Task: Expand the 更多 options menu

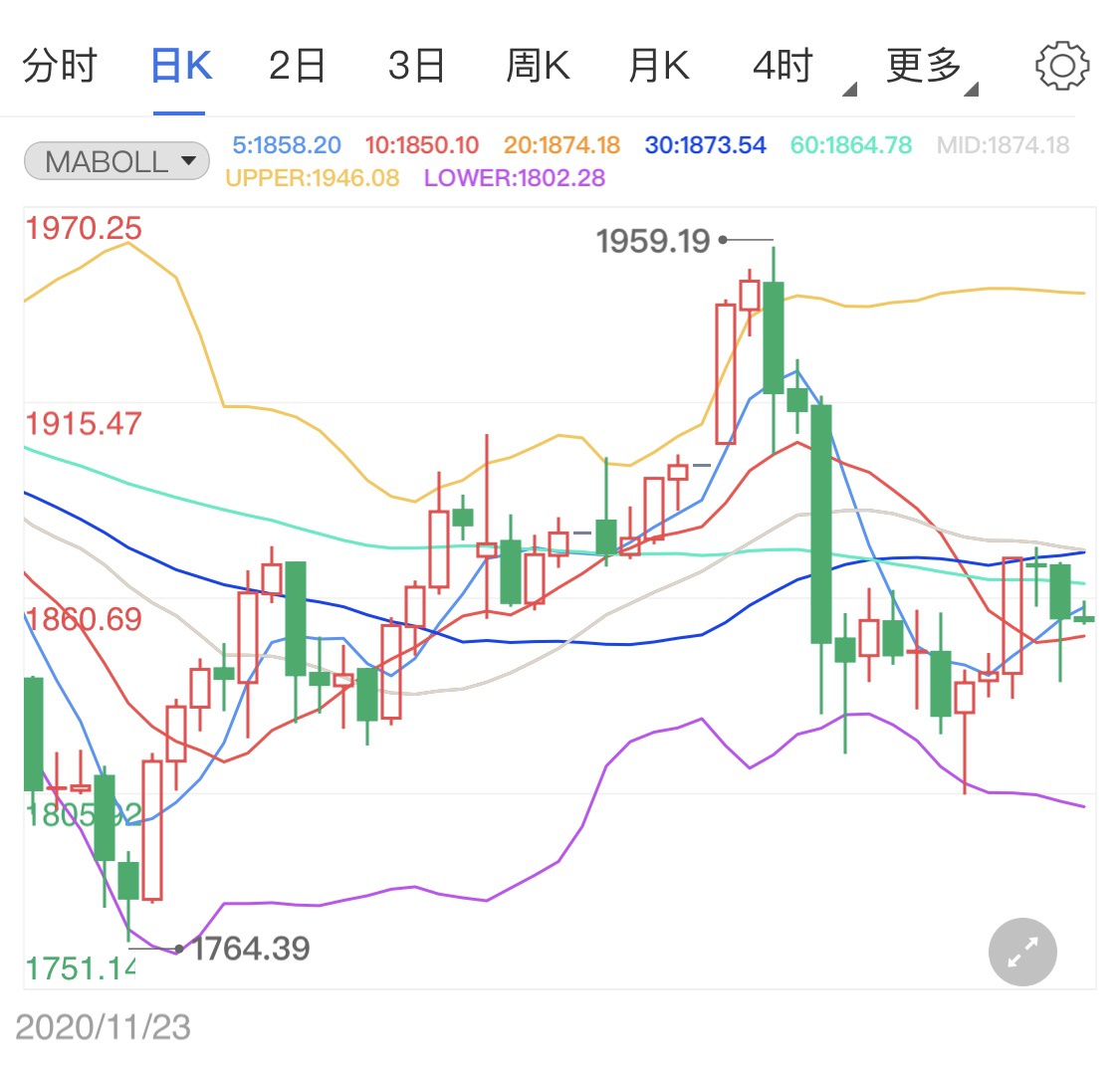Action: (x=924, y=67)
